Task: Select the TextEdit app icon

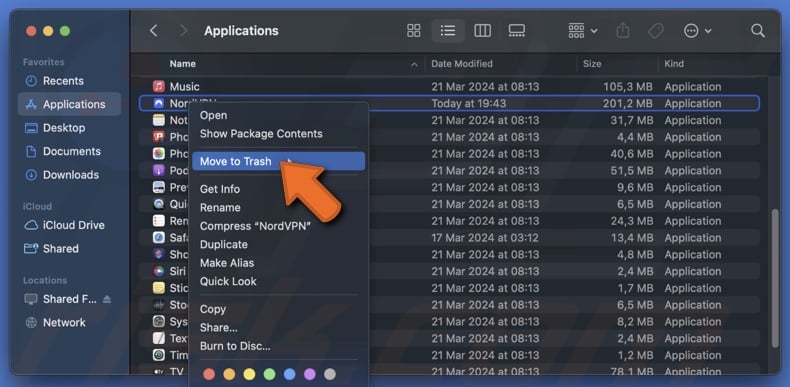Action: (159, 338)
